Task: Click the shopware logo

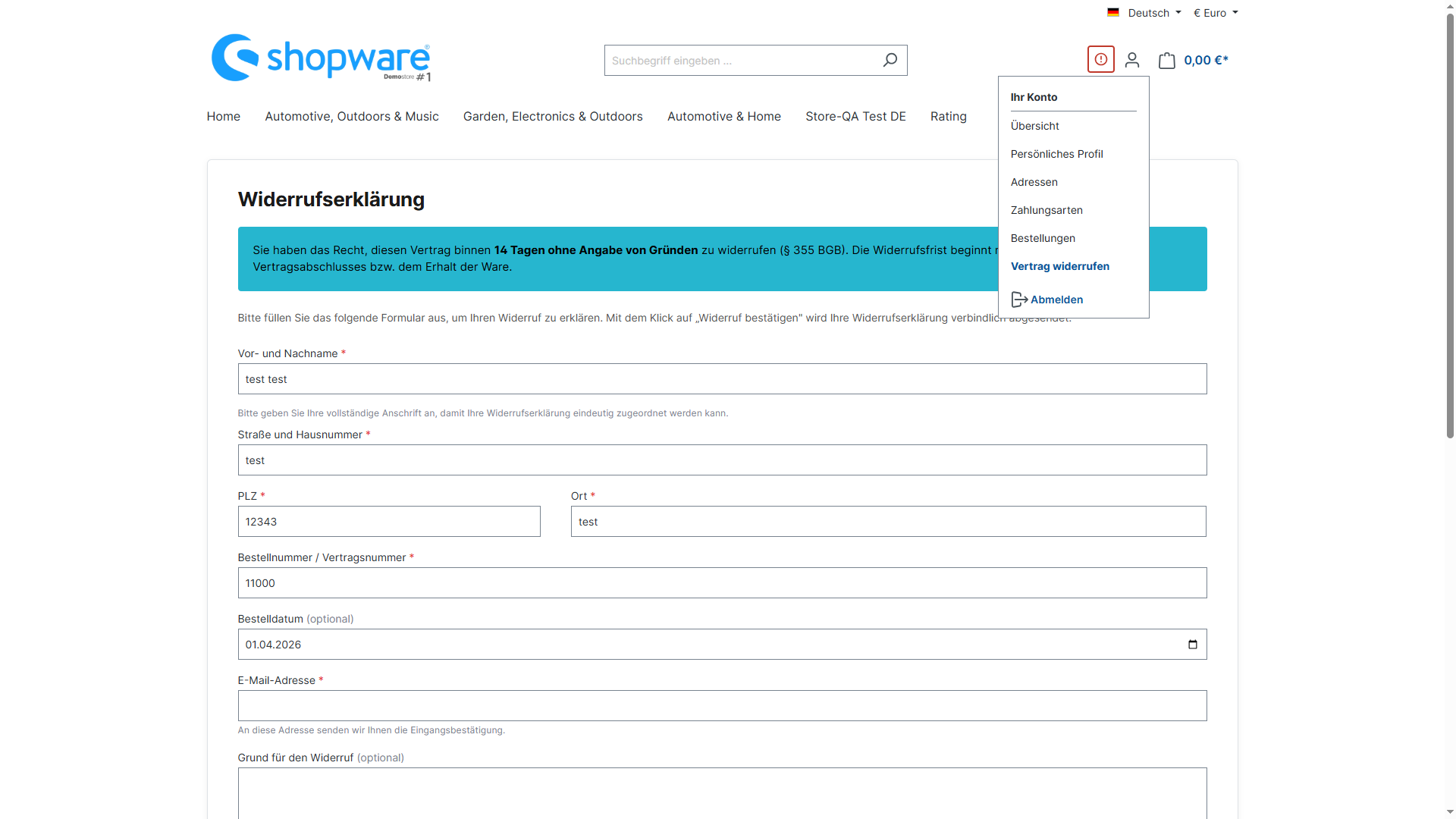Action: click(321, 58)
